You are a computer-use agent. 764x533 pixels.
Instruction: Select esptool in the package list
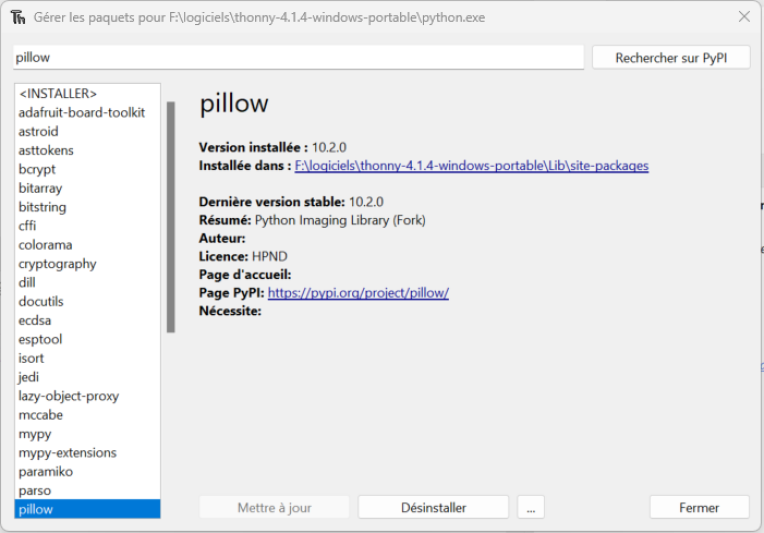(87, 339)
